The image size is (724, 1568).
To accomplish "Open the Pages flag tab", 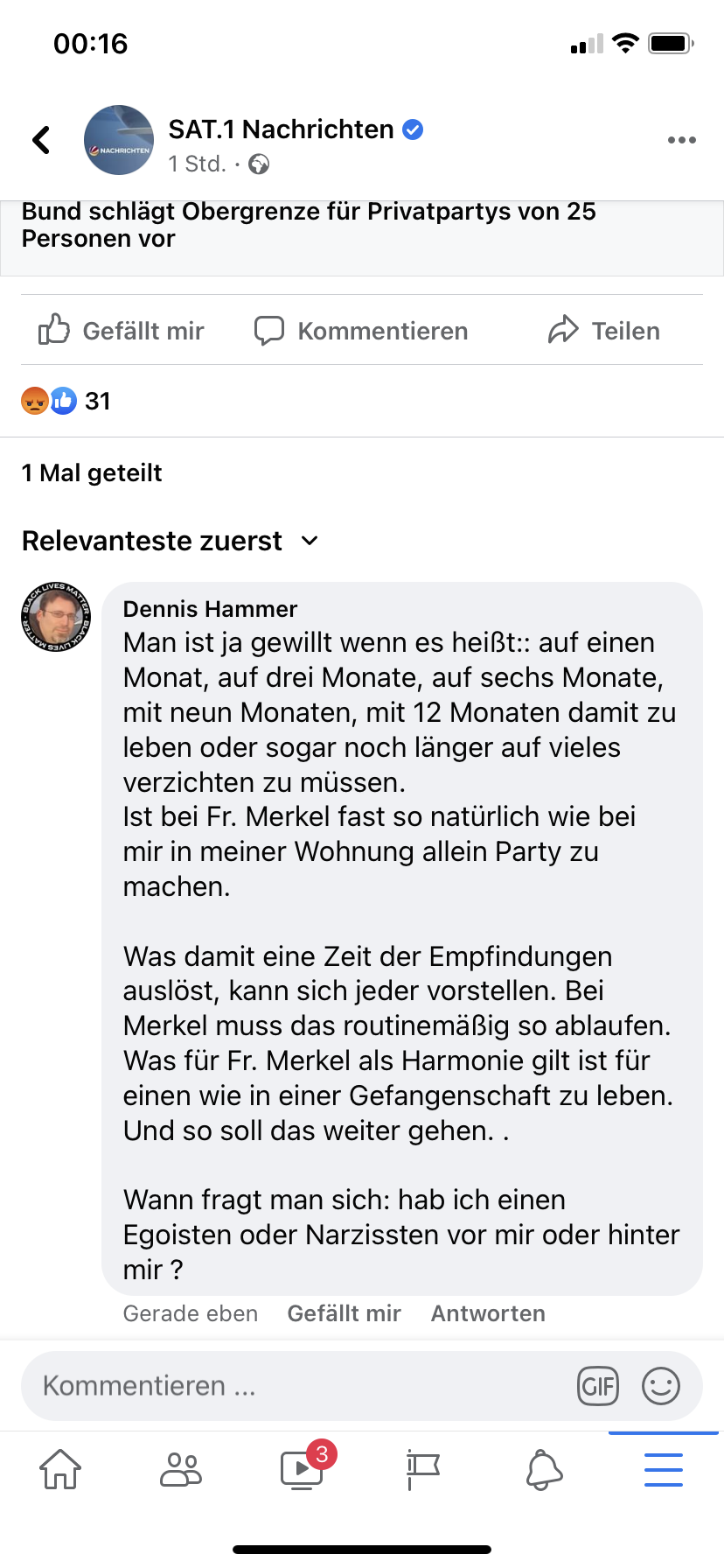I will tap(423, 1469).
